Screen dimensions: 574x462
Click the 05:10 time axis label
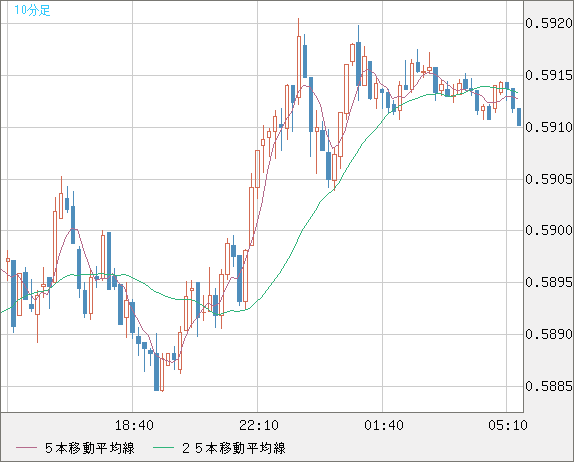(x=508, y=425)
